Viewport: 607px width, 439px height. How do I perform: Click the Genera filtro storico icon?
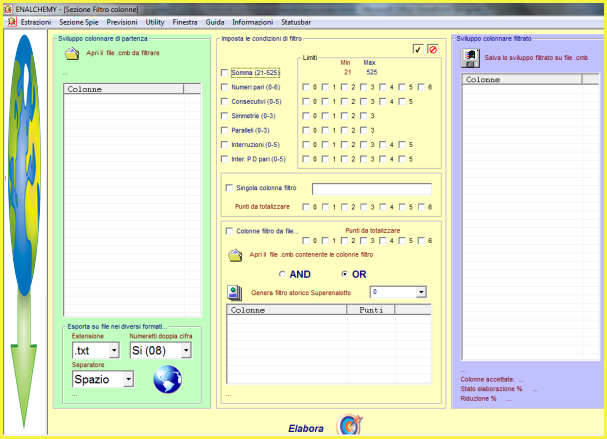235,293
